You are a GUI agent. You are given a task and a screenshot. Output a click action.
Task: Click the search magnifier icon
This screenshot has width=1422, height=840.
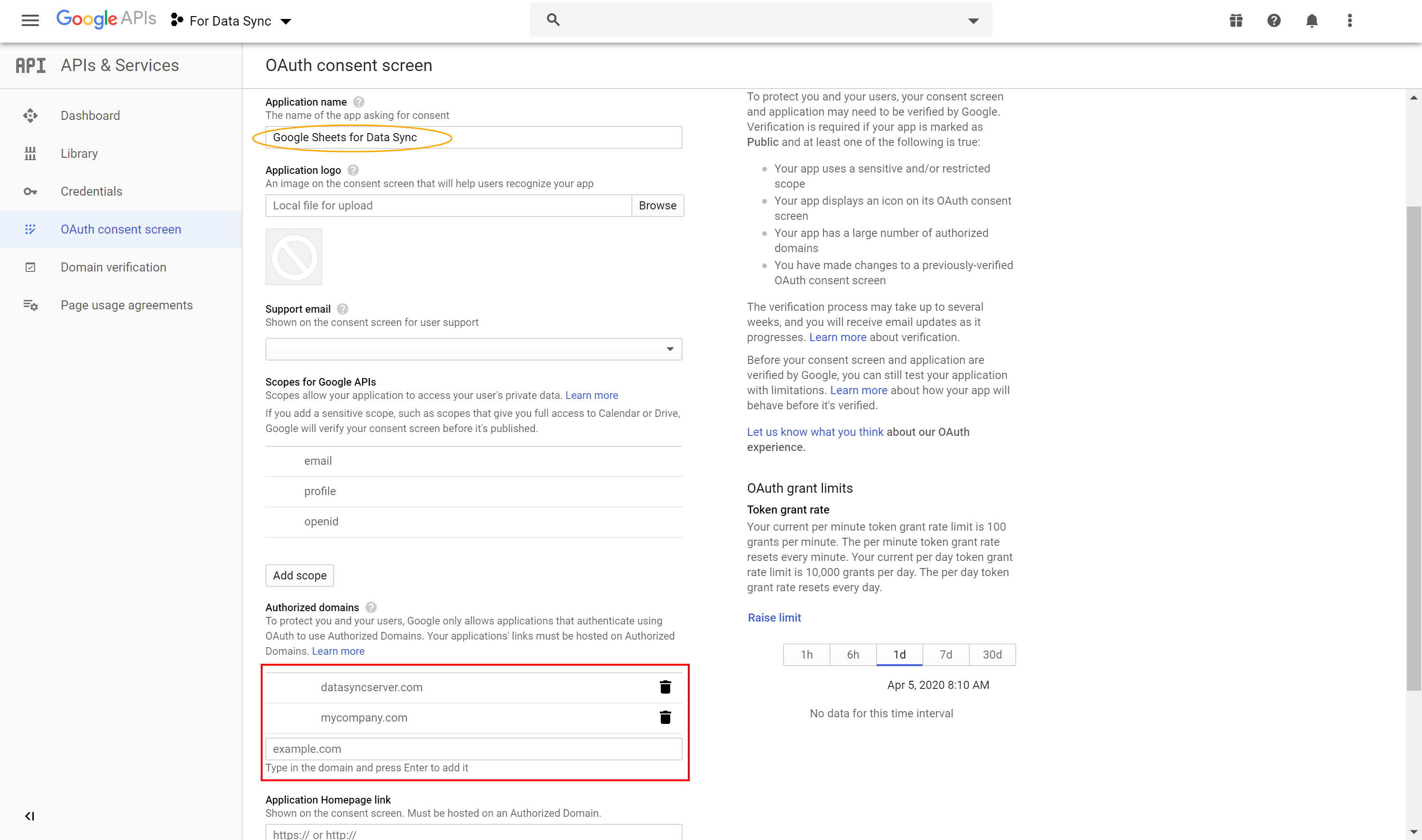[553, 20]
